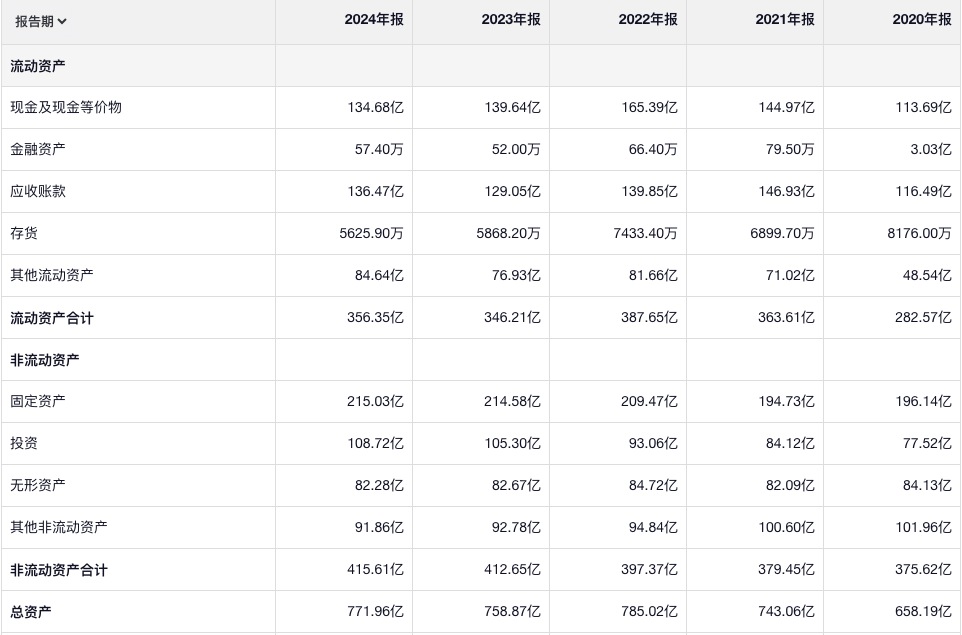Select the 流动资产合计 row label
The width and height of the screenshot is (962, 635).
click(x=52, y=318)
